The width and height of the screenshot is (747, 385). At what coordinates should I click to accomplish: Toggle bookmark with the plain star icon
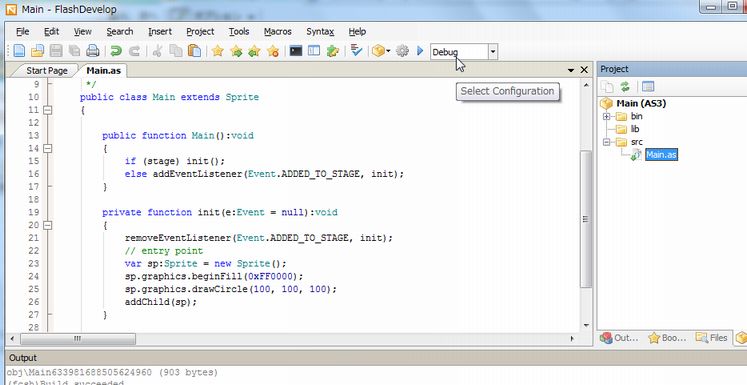pyautogui.click(x=218, y=51)
